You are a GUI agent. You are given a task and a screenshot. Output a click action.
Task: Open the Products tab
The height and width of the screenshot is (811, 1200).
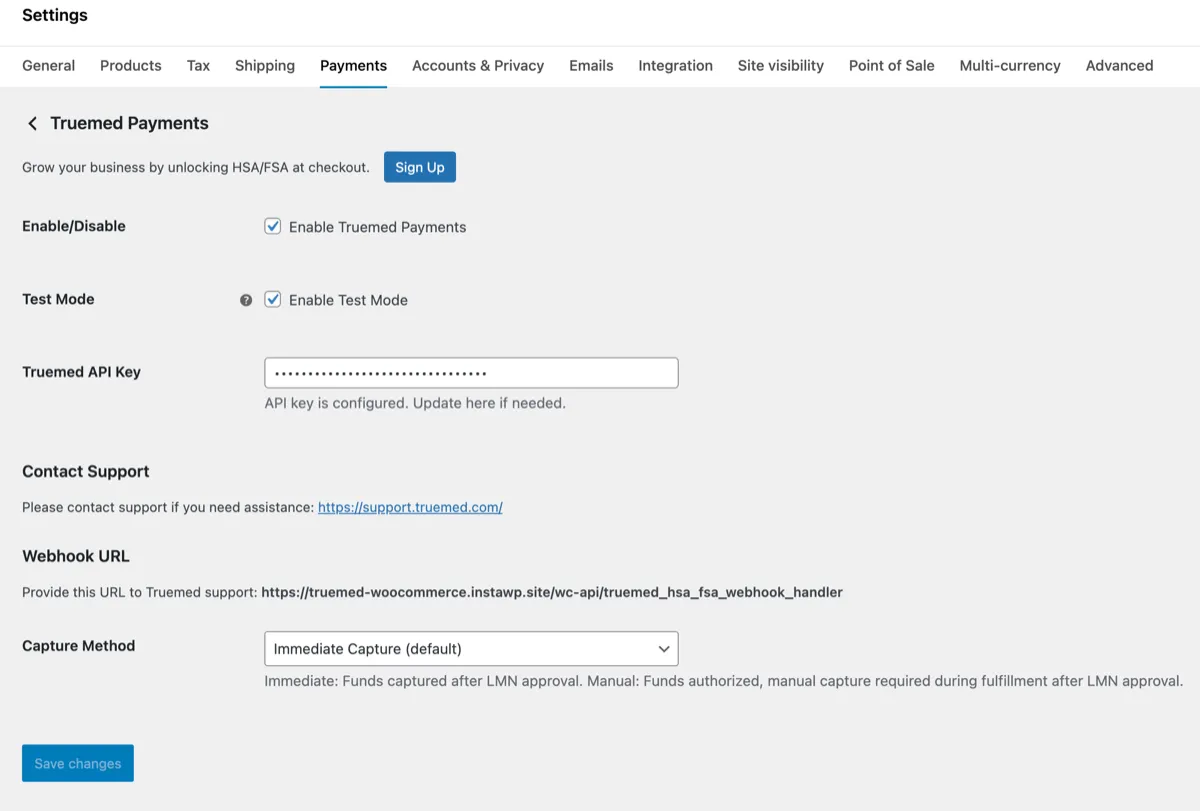131,65
